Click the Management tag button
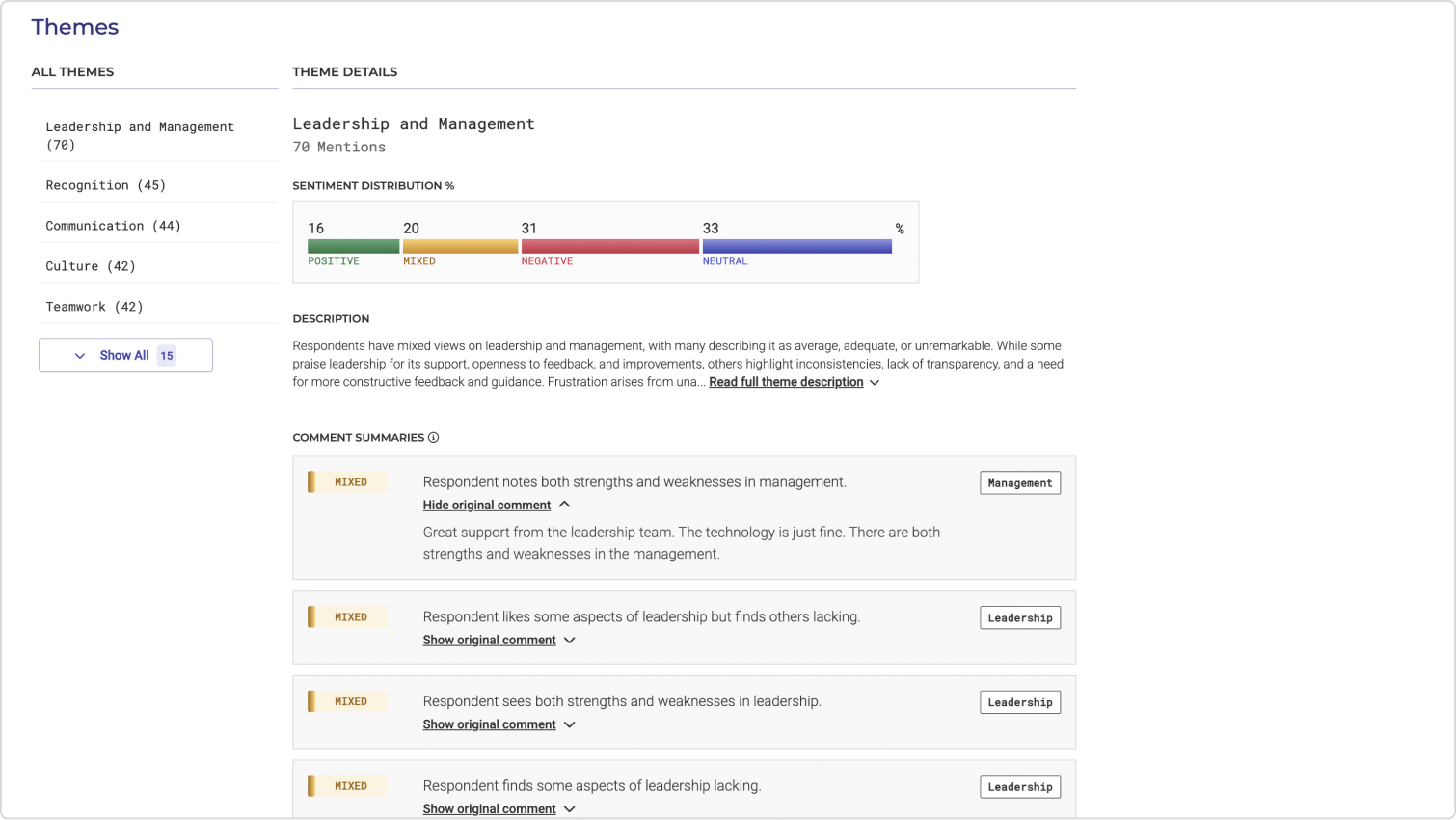 pyautogui.click(x=1020, y=483)
